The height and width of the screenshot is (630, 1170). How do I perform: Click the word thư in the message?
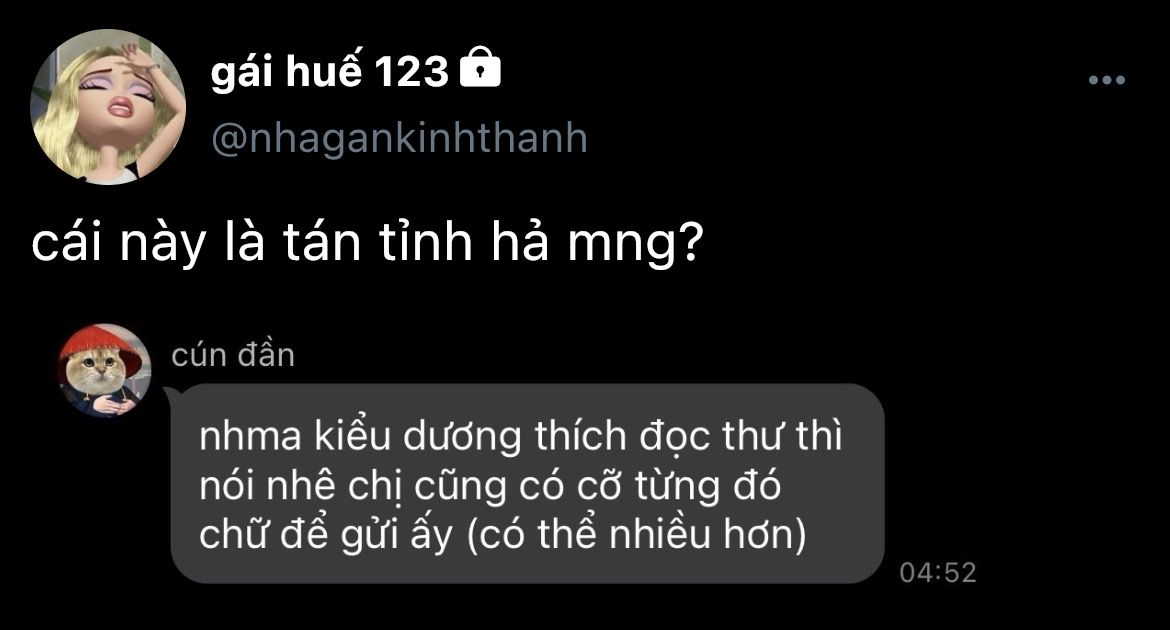tap(753, 435)
